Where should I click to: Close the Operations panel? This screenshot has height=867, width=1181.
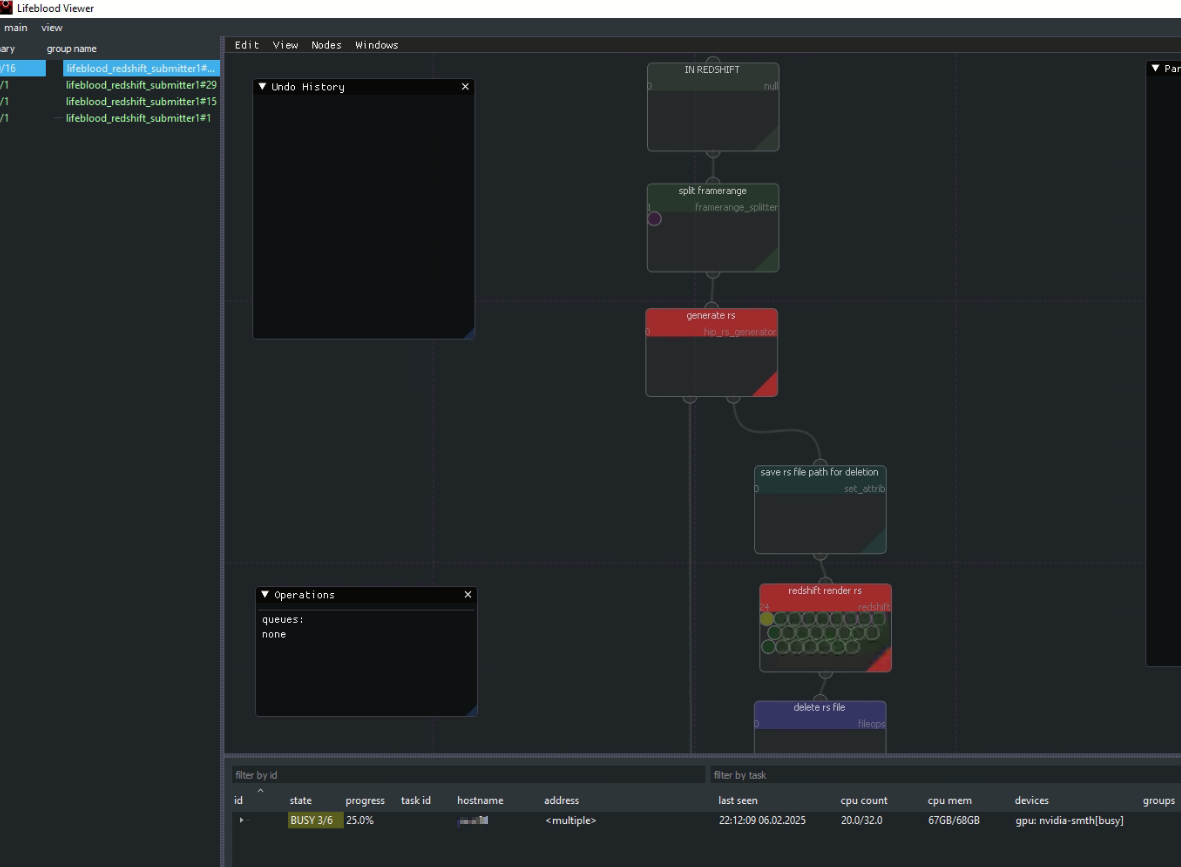coord(468,595)
